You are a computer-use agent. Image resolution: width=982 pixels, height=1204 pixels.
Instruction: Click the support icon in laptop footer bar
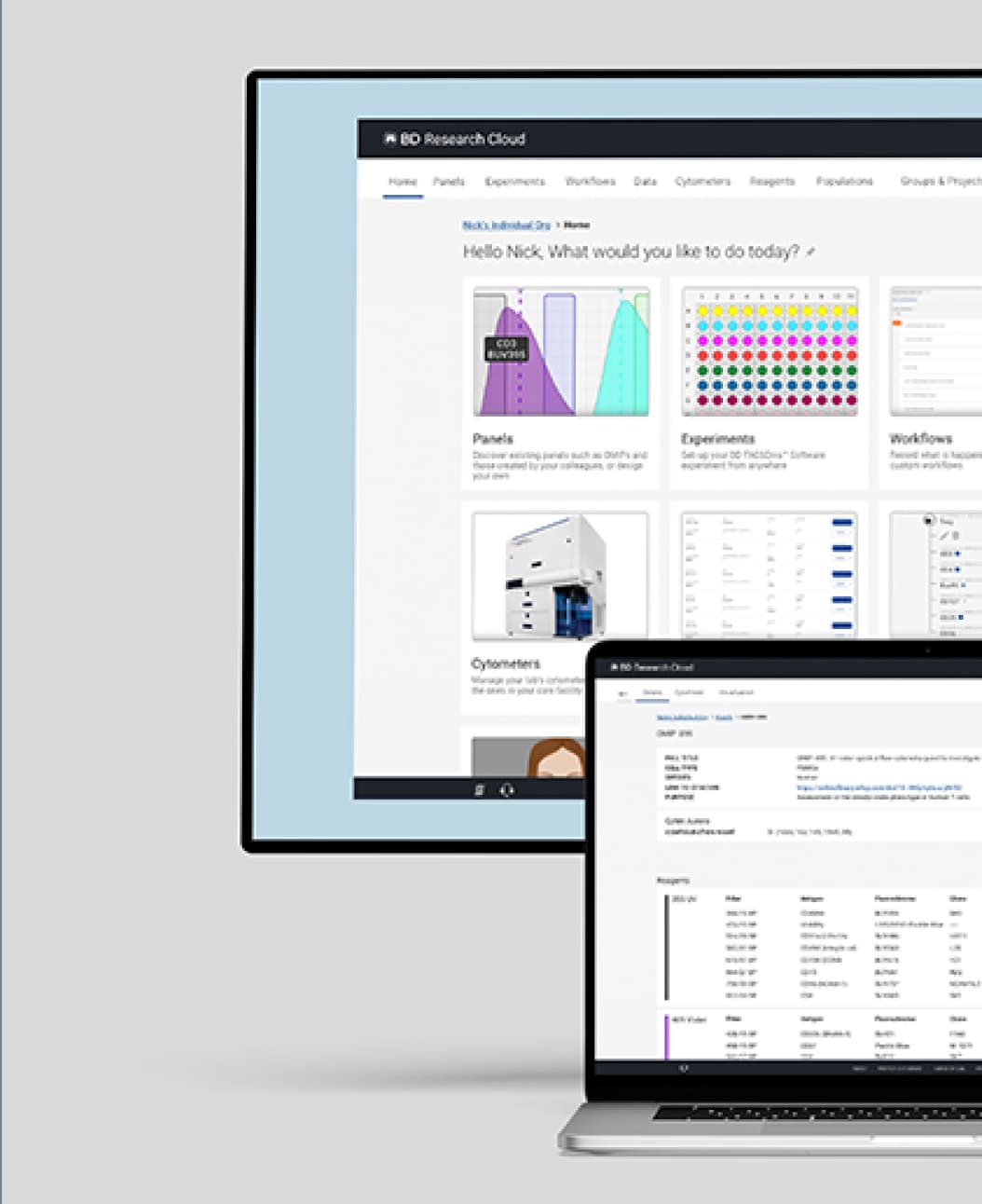[683, 1068]
